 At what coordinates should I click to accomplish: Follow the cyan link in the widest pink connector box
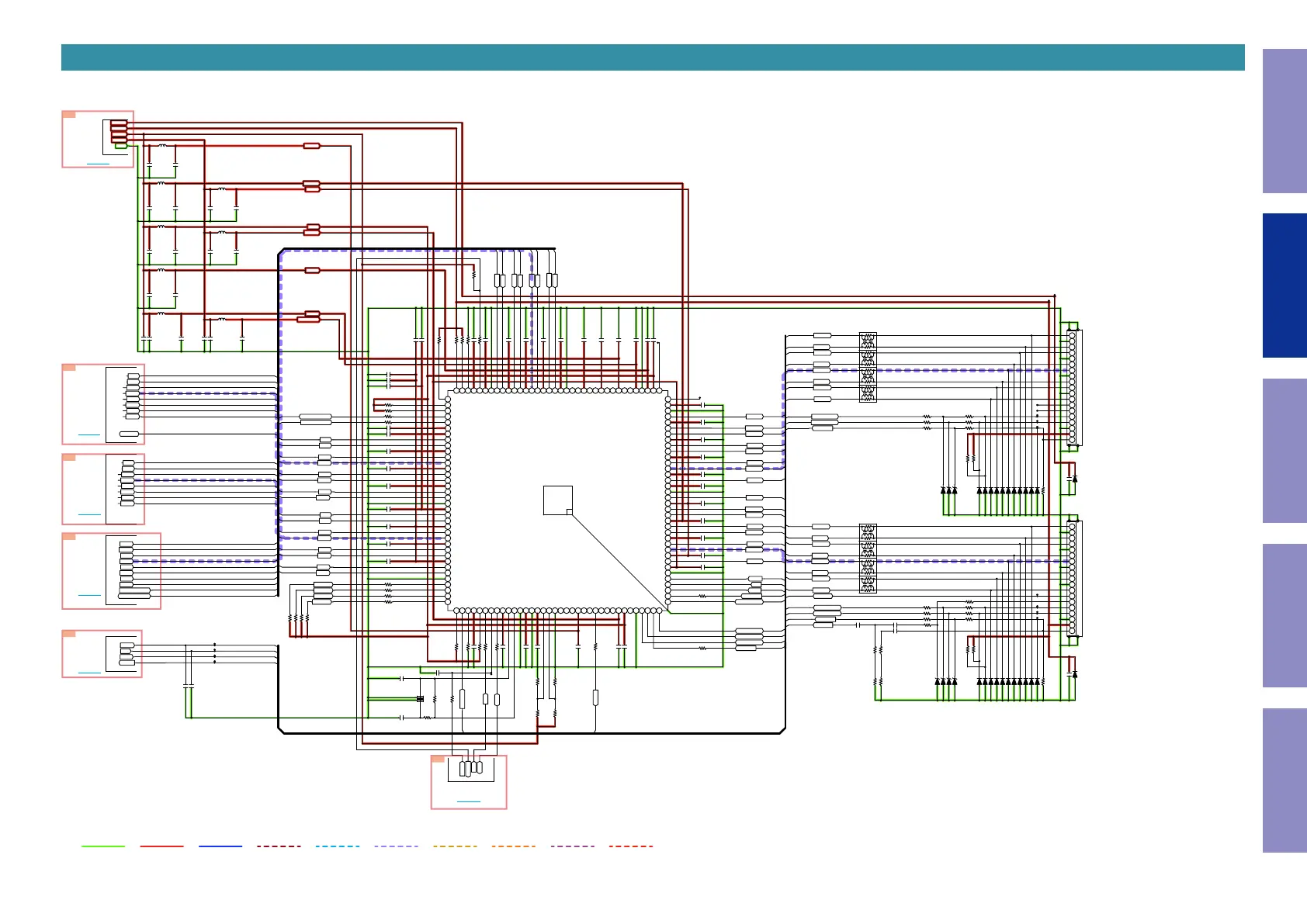coord(90,595)
